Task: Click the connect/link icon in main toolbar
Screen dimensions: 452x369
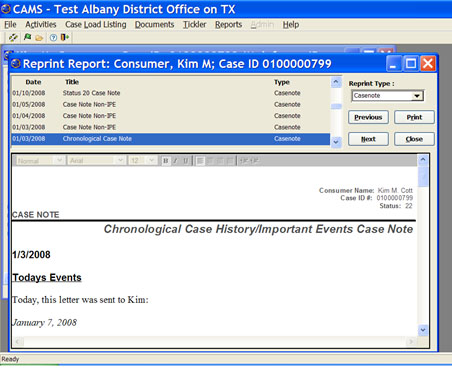Action: click(13, 37)
